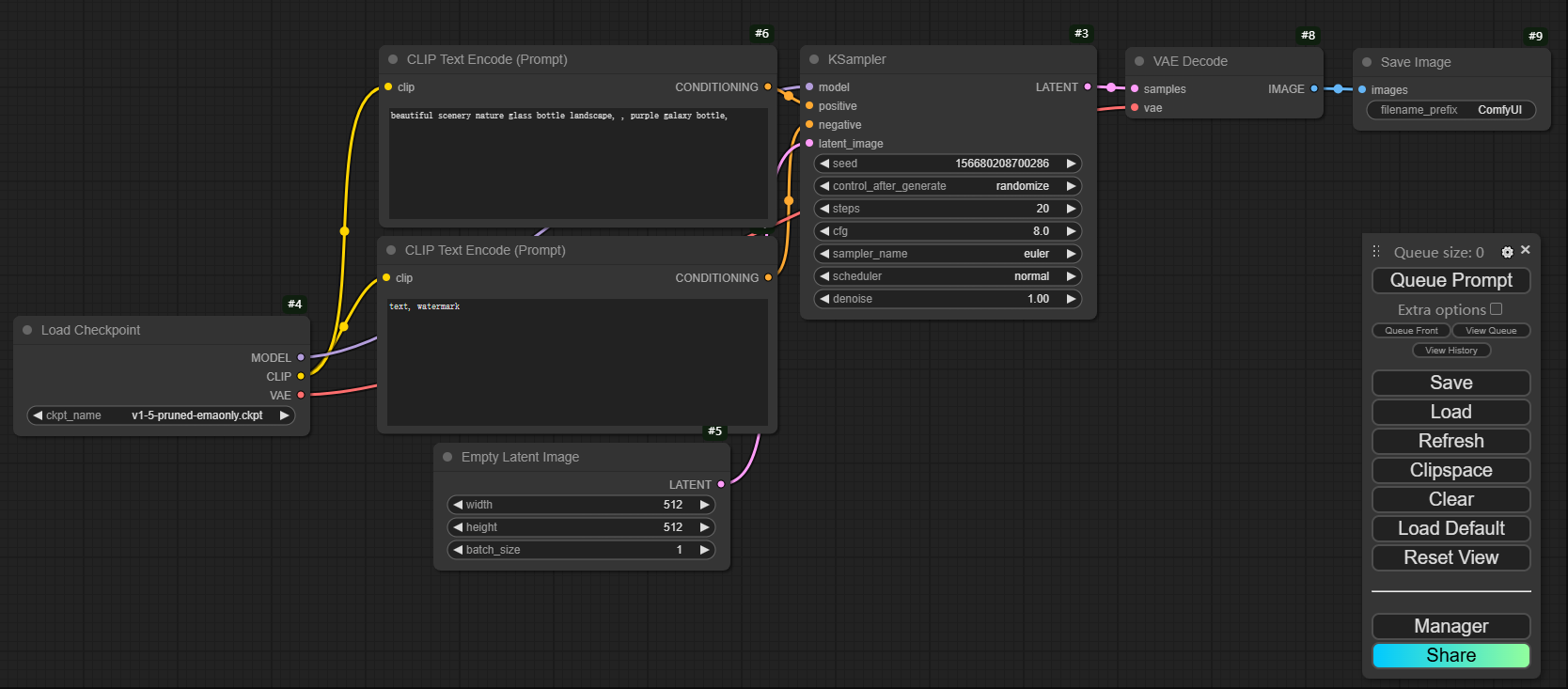Cycle sampler_name forward with its right arrow
Viewport: 1568px width, 689px height.
1071,254
